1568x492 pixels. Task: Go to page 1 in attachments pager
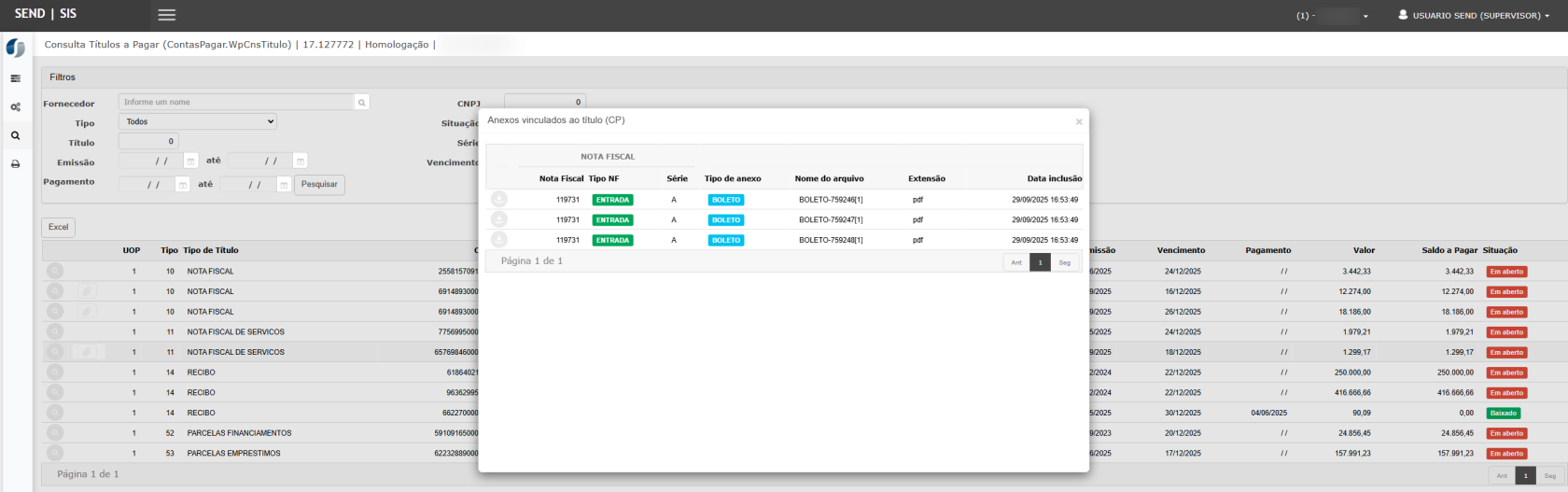pyautogui.click(x=1040, y=262)
